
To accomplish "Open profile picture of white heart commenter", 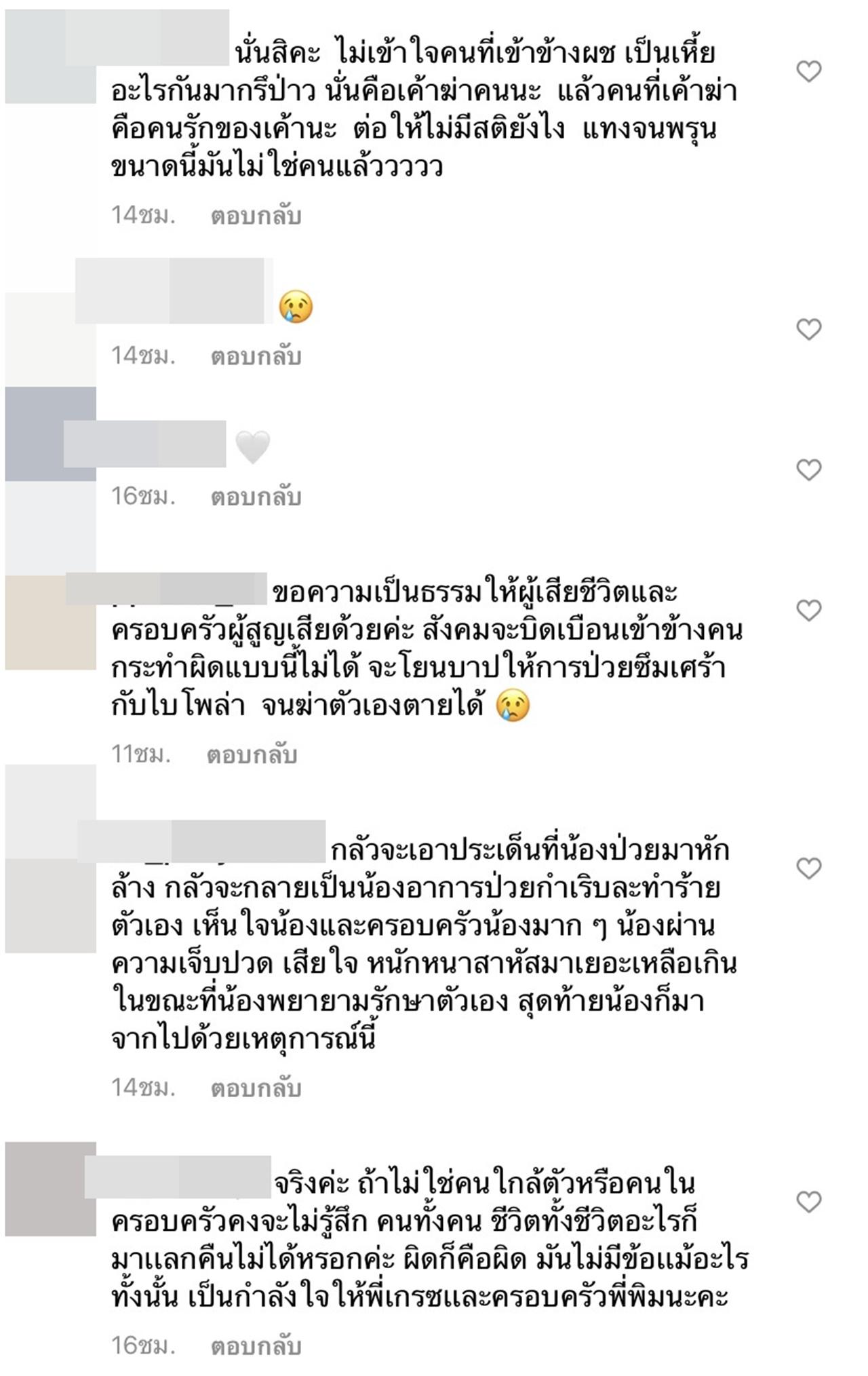I will coord(50,434).
